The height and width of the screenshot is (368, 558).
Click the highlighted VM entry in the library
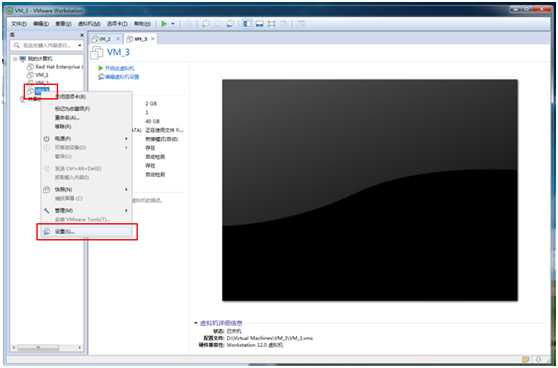point(42,91)
